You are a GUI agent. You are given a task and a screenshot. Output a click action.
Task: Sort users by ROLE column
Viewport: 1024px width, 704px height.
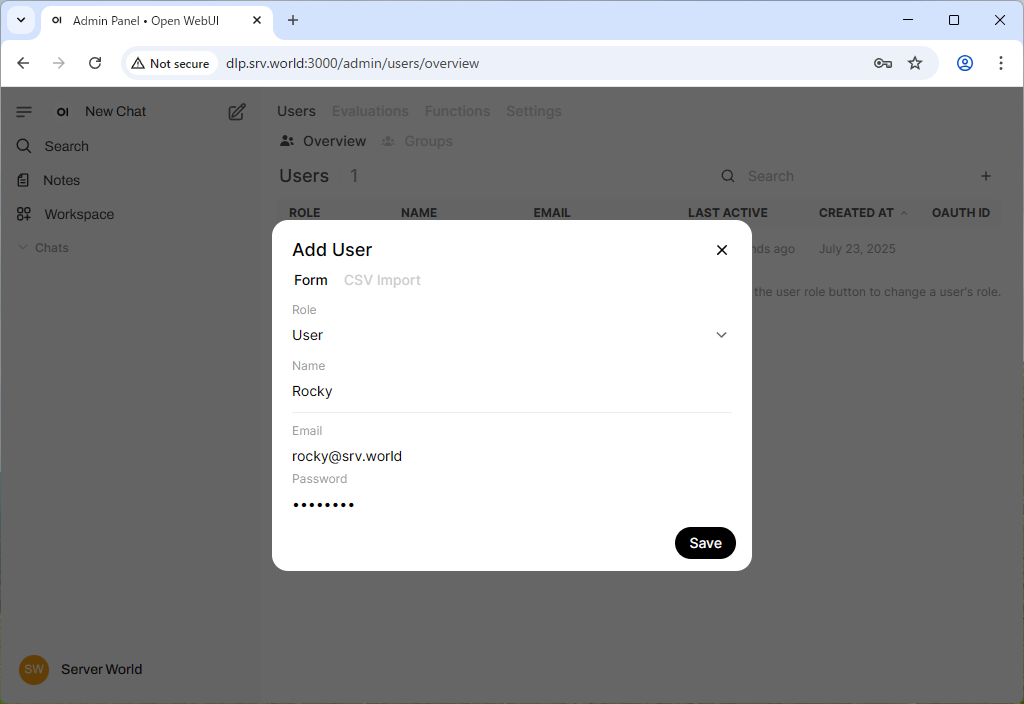pos(304,213)
